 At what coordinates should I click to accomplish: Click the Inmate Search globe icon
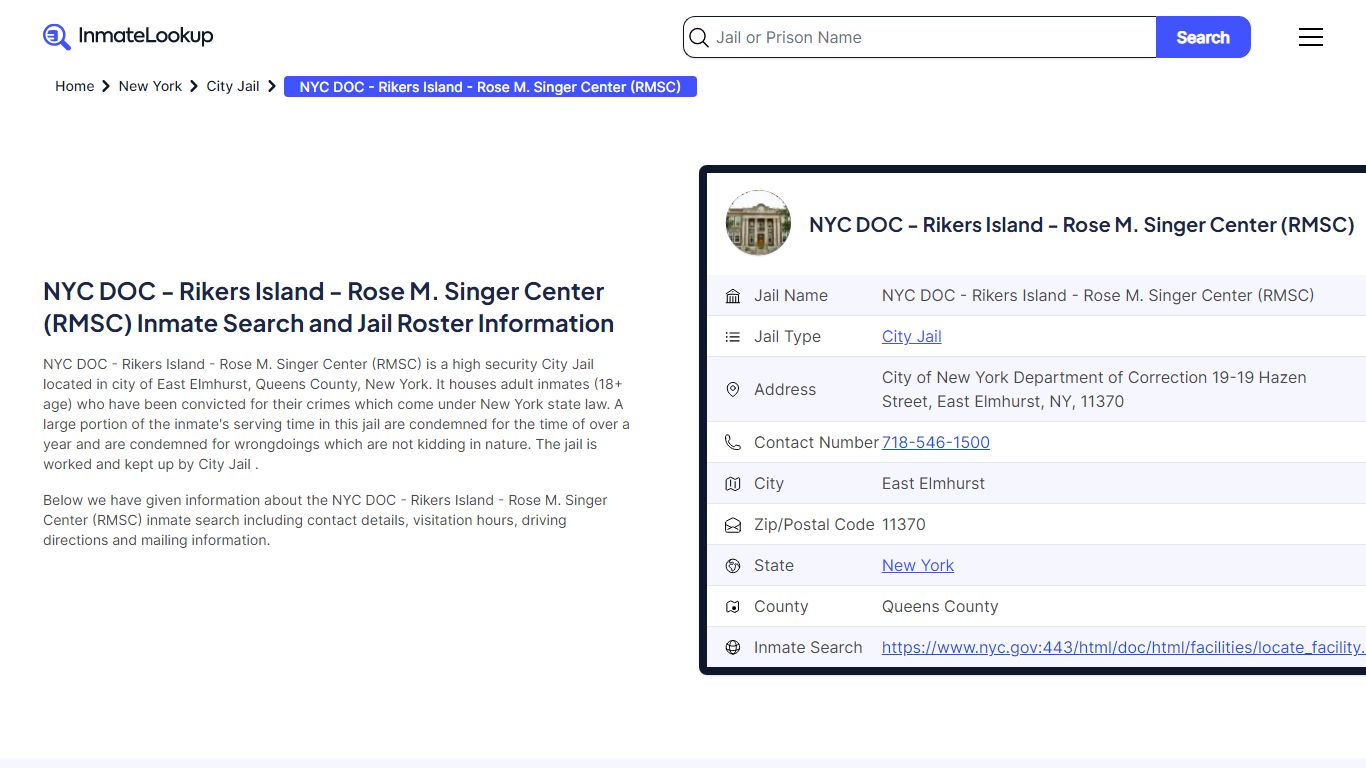733,648
